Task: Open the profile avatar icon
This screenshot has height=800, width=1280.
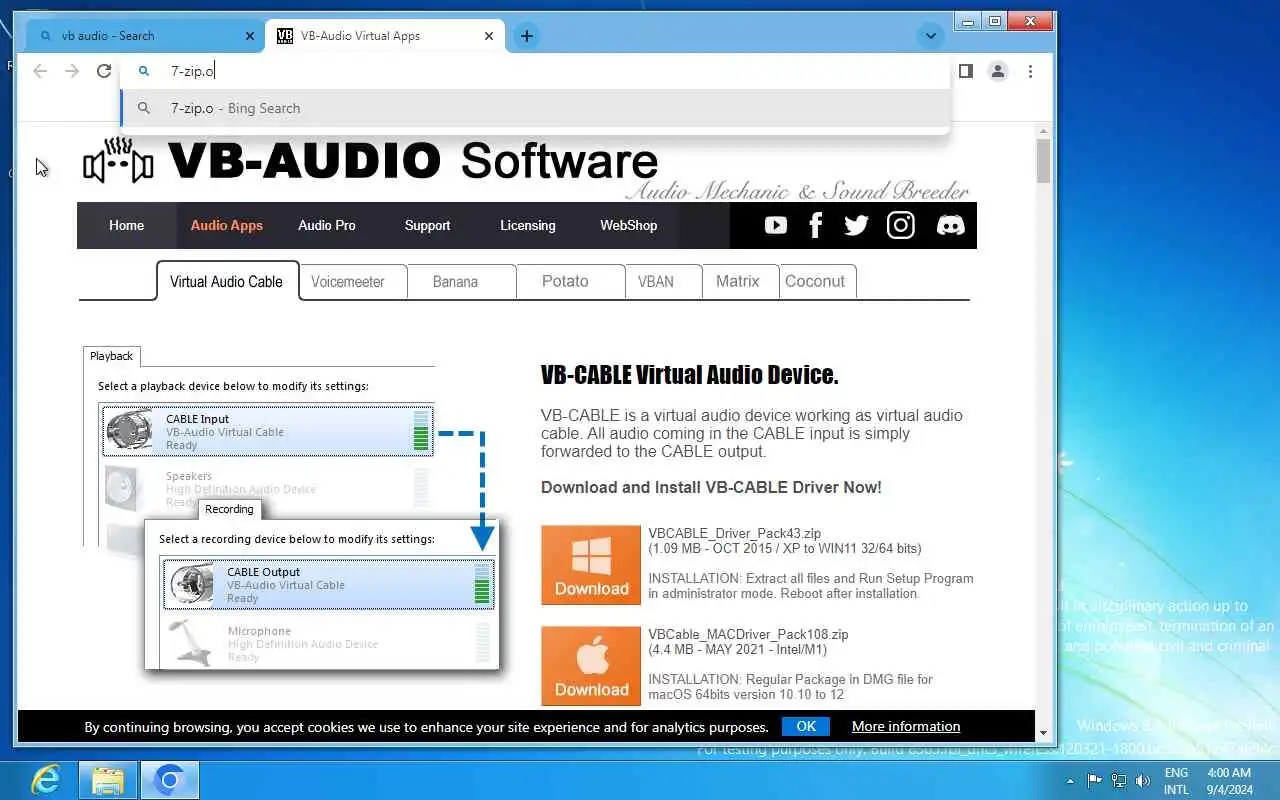Action: tap(998, 71)
